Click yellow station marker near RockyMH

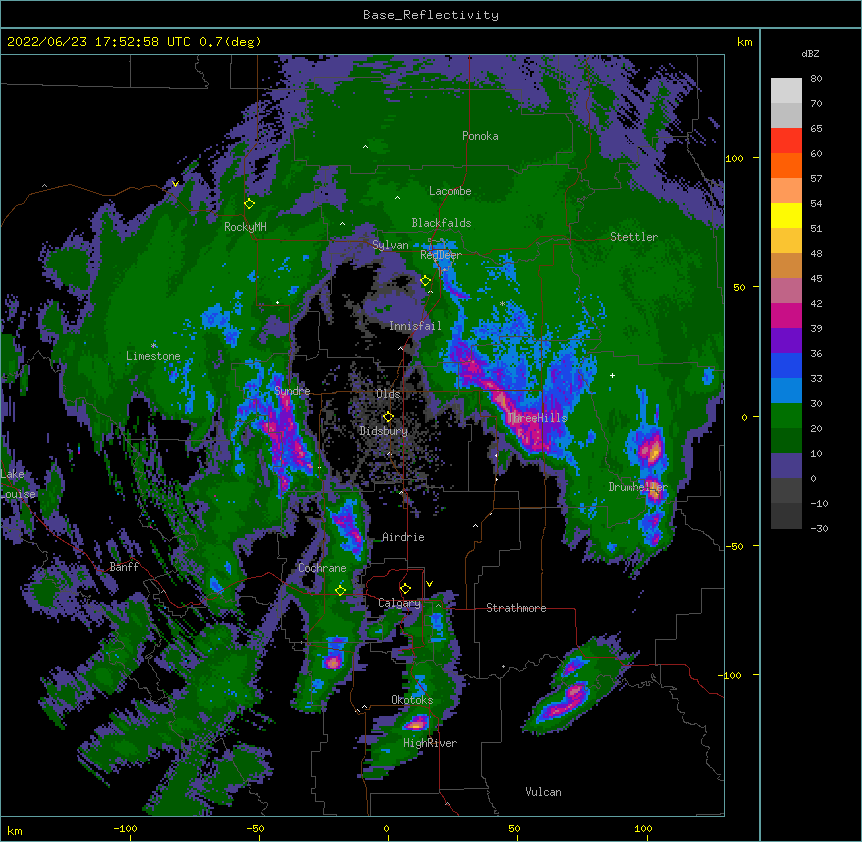tap(249, 203)
